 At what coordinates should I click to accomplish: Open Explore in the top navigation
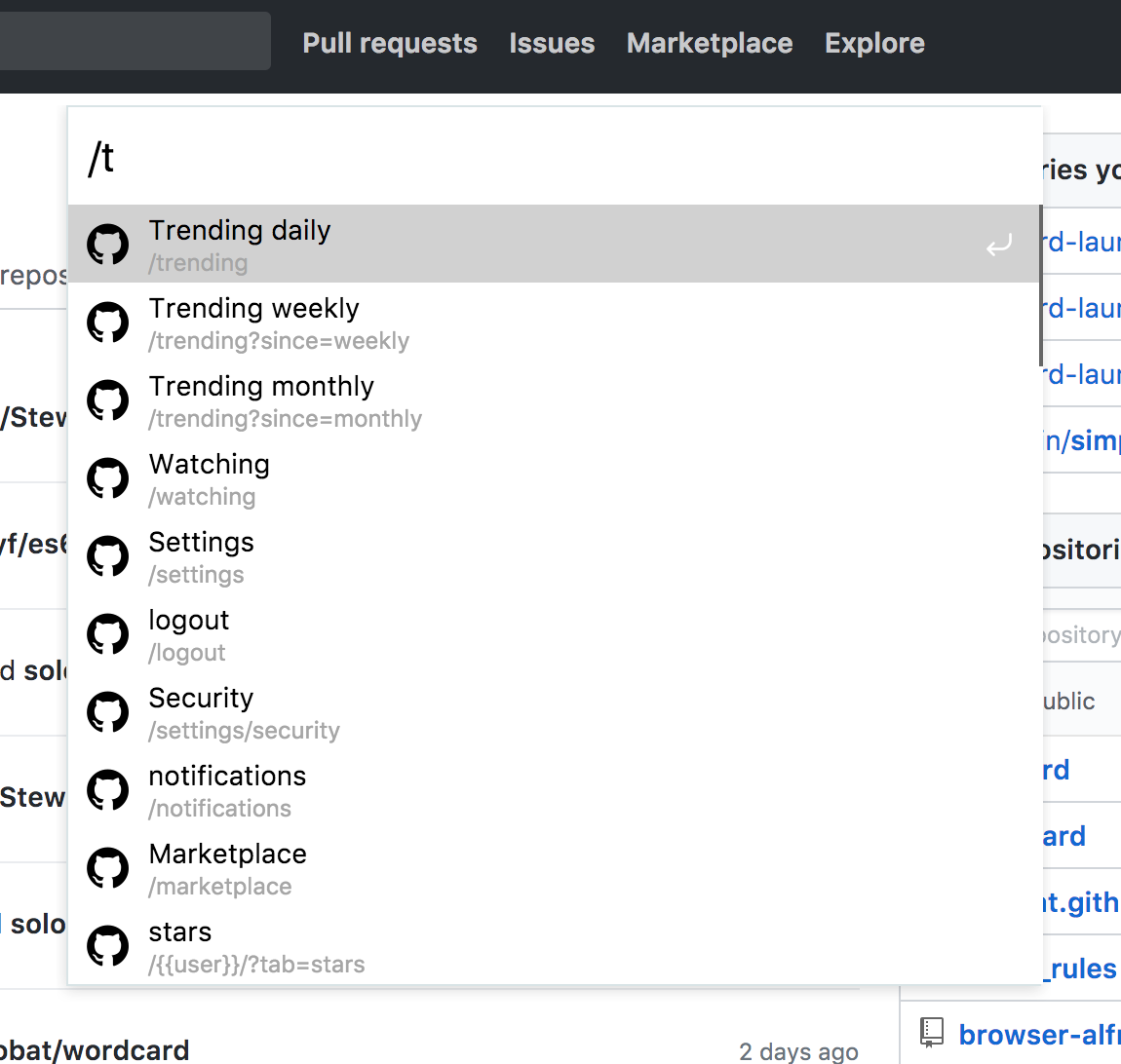click(874, 43)
